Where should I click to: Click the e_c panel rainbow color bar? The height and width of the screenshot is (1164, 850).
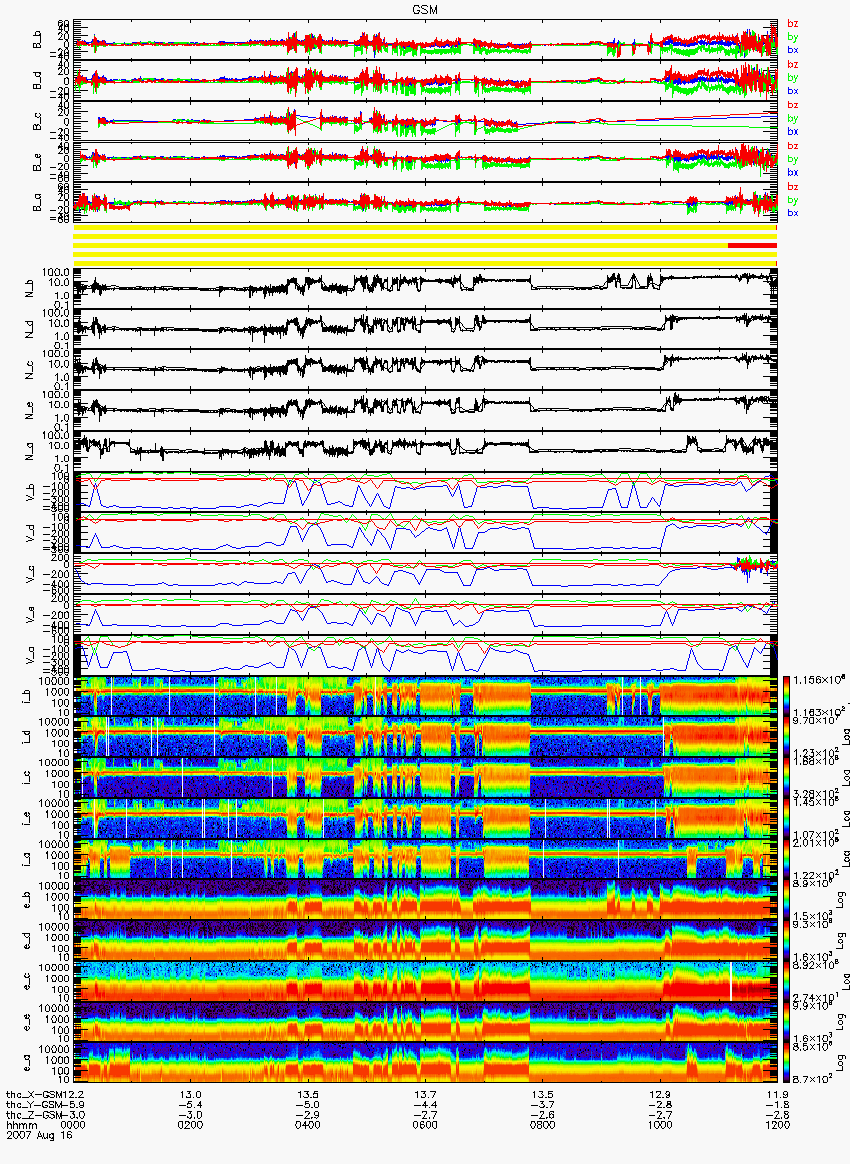(x=787, y=981)
